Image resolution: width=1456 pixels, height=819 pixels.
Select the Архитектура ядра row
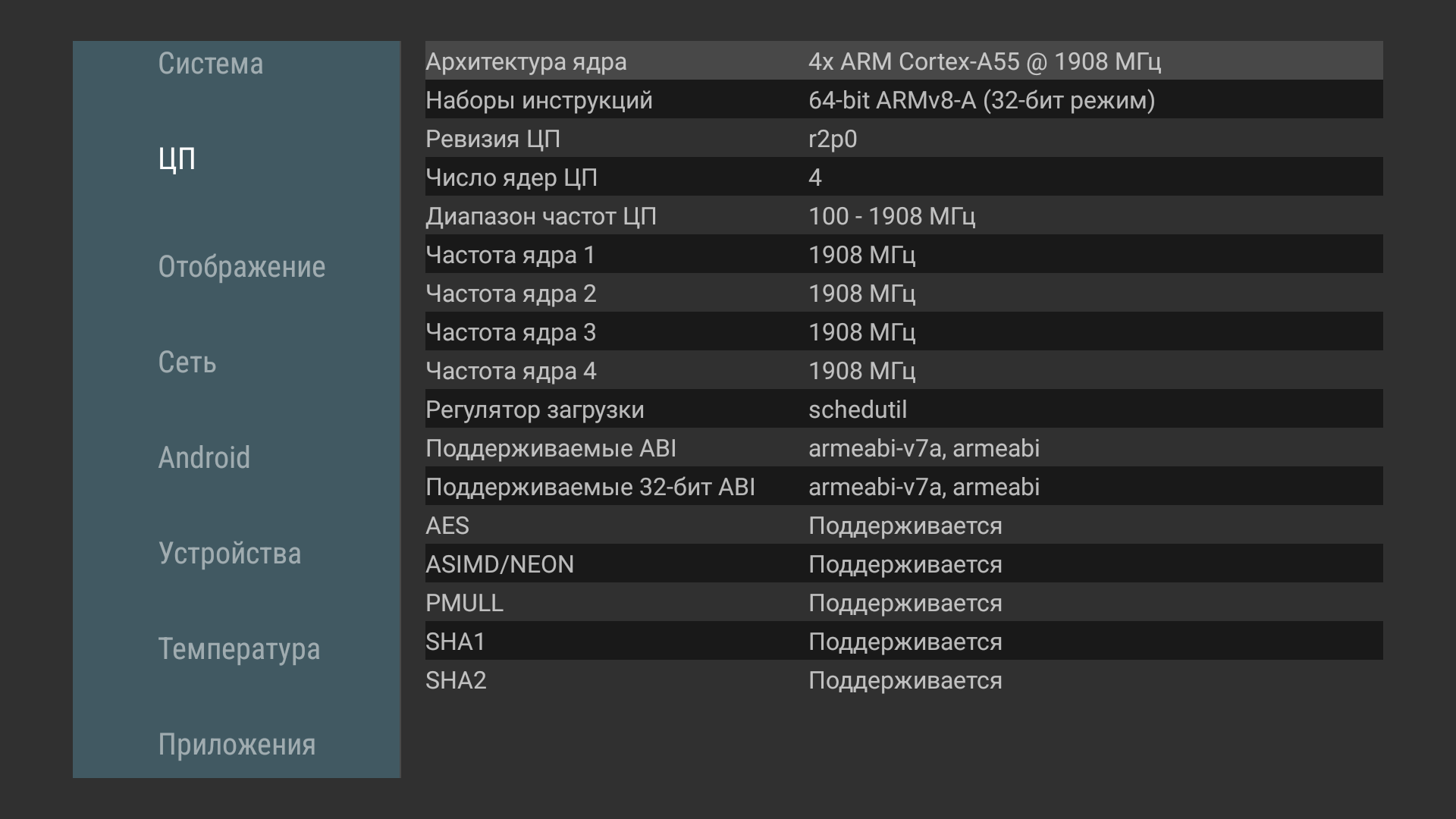[x=904, y=61]
